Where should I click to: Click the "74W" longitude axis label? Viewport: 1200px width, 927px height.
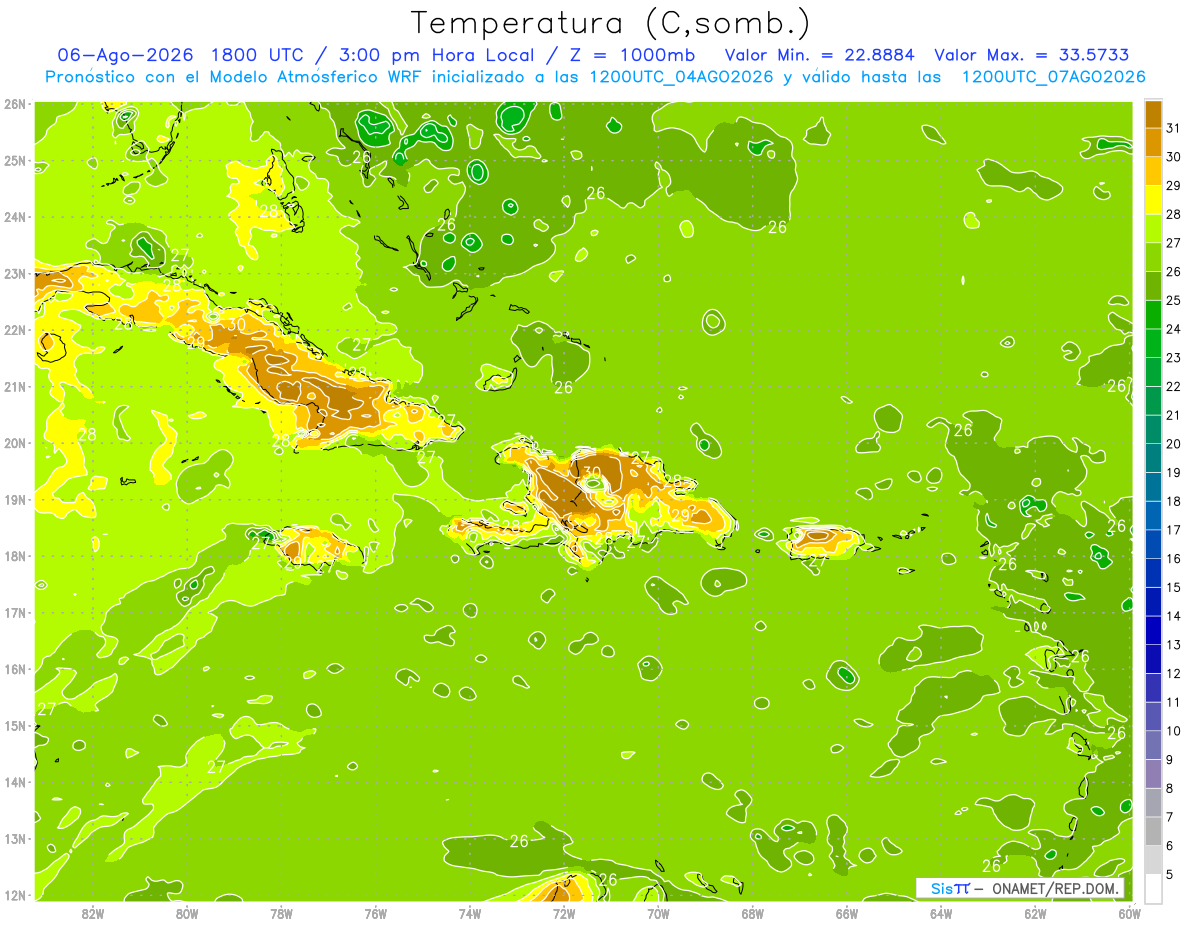(x=469, y=913)
